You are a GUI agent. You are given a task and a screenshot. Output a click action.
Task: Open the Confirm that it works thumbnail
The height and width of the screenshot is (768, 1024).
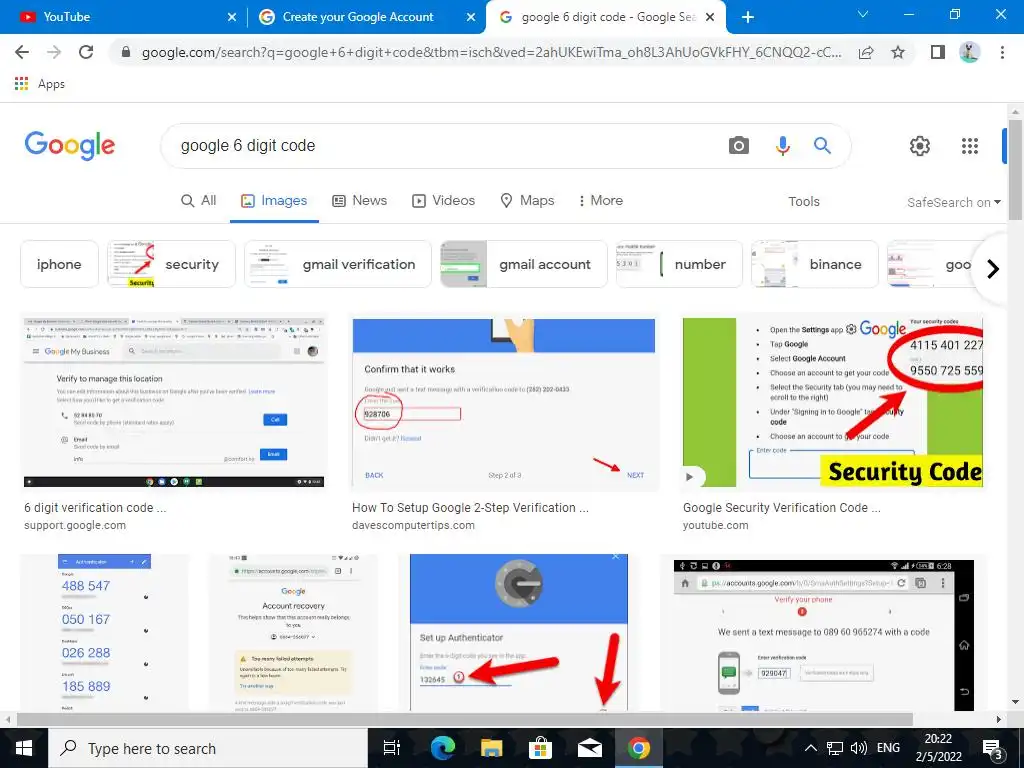pyautogui.click(x=504, y=402)
